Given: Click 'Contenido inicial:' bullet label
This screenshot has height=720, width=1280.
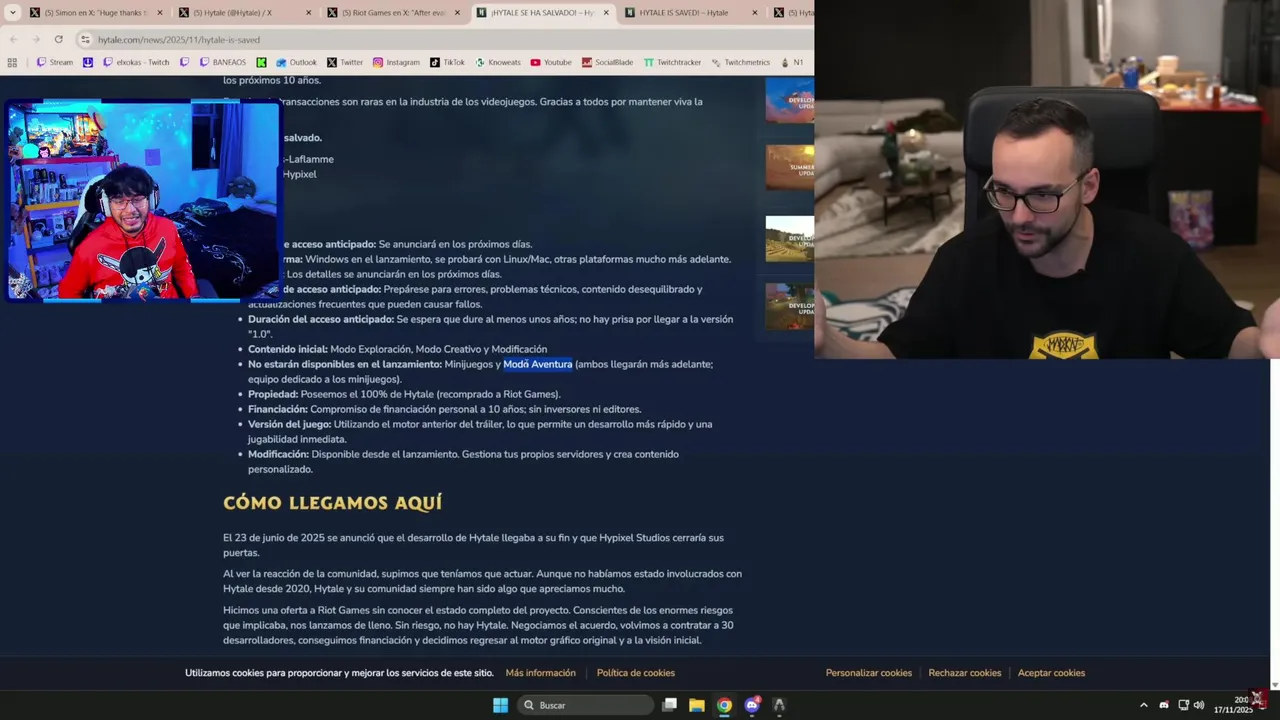Looking at the screenshot, I should 288,349.
